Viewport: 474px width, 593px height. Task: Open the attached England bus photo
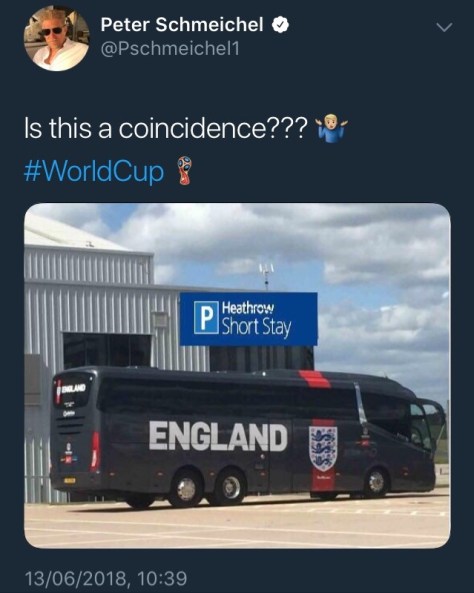pyautogui.click(x=237, y=376)
